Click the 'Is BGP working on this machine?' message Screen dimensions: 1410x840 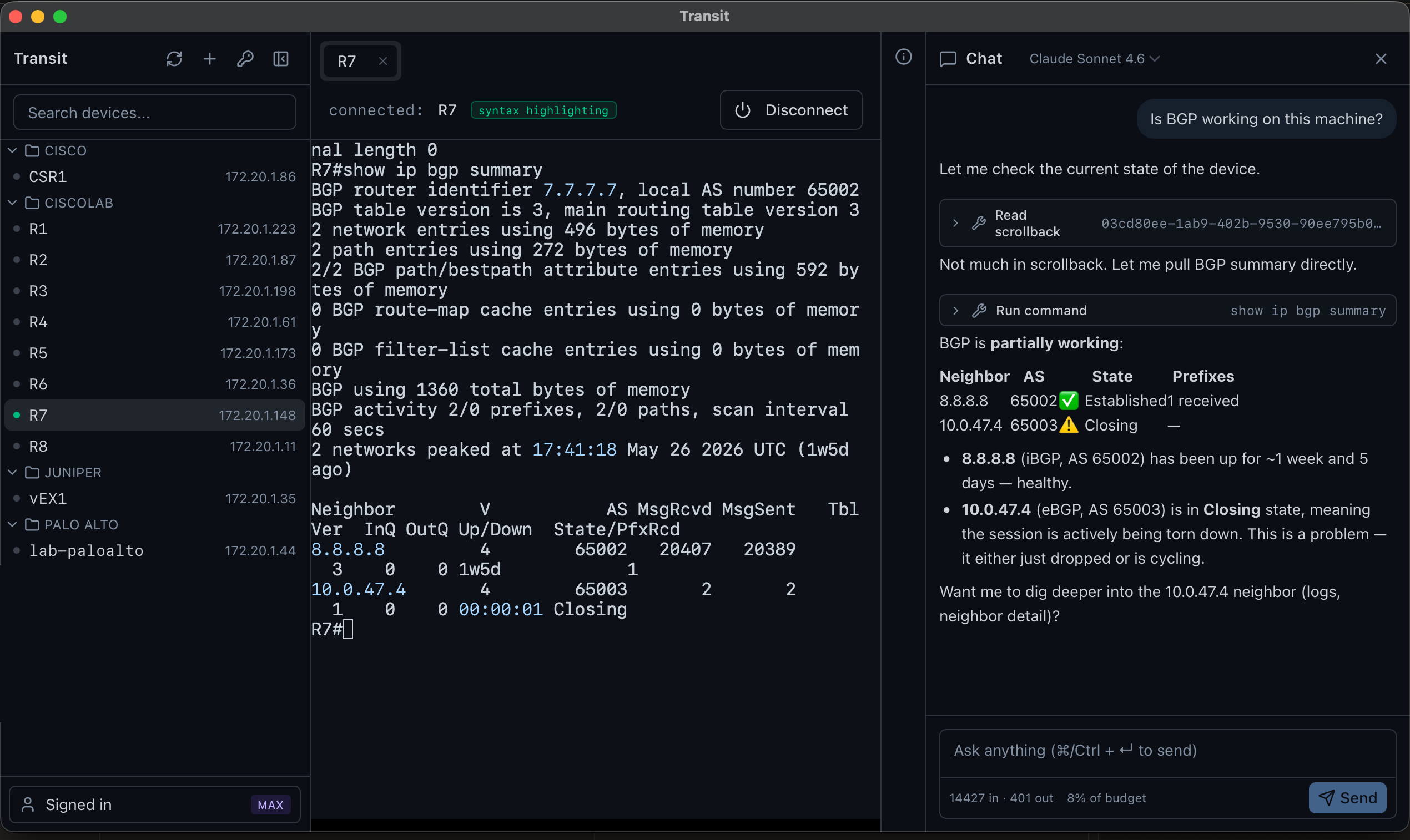[x=1266, y=119]
